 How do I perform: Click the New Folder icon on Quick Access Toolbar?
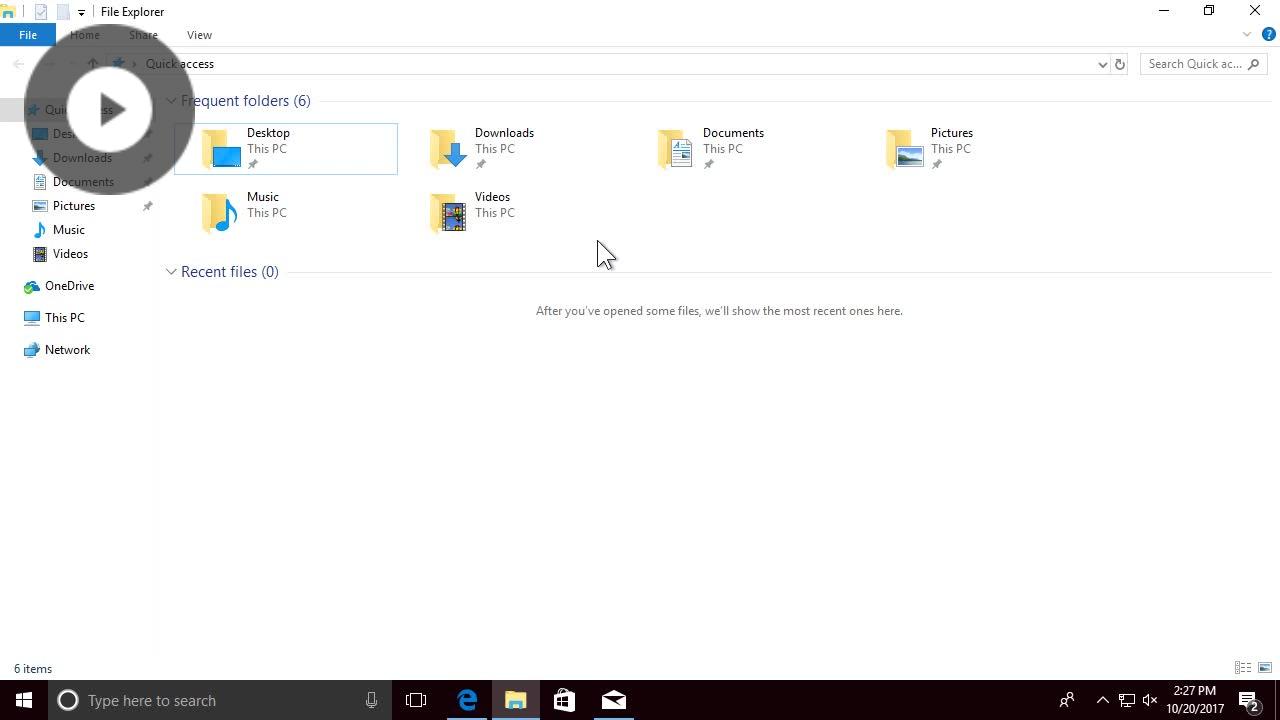[x=62, y=11]
